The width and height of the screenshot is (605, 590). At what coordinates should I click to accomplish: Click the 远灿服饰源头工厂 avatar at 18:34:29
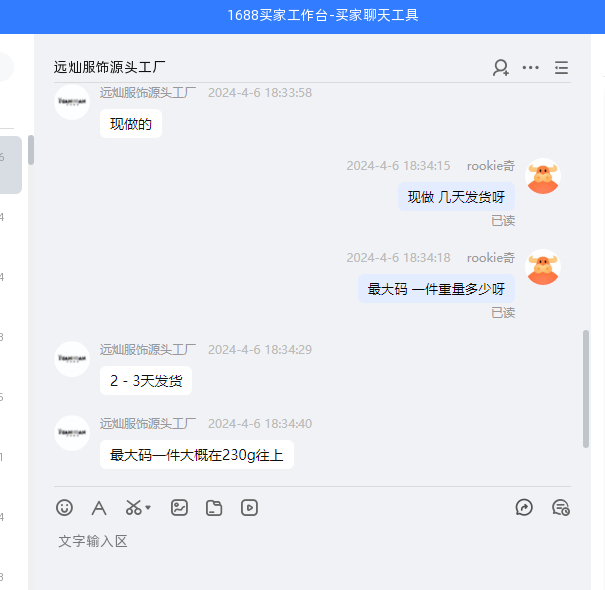pos(72,359)
